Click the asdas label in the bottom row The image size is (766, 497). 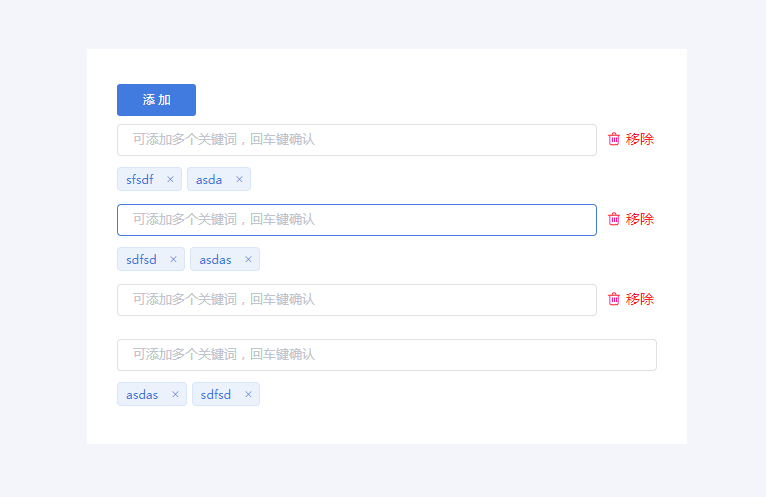142,395
